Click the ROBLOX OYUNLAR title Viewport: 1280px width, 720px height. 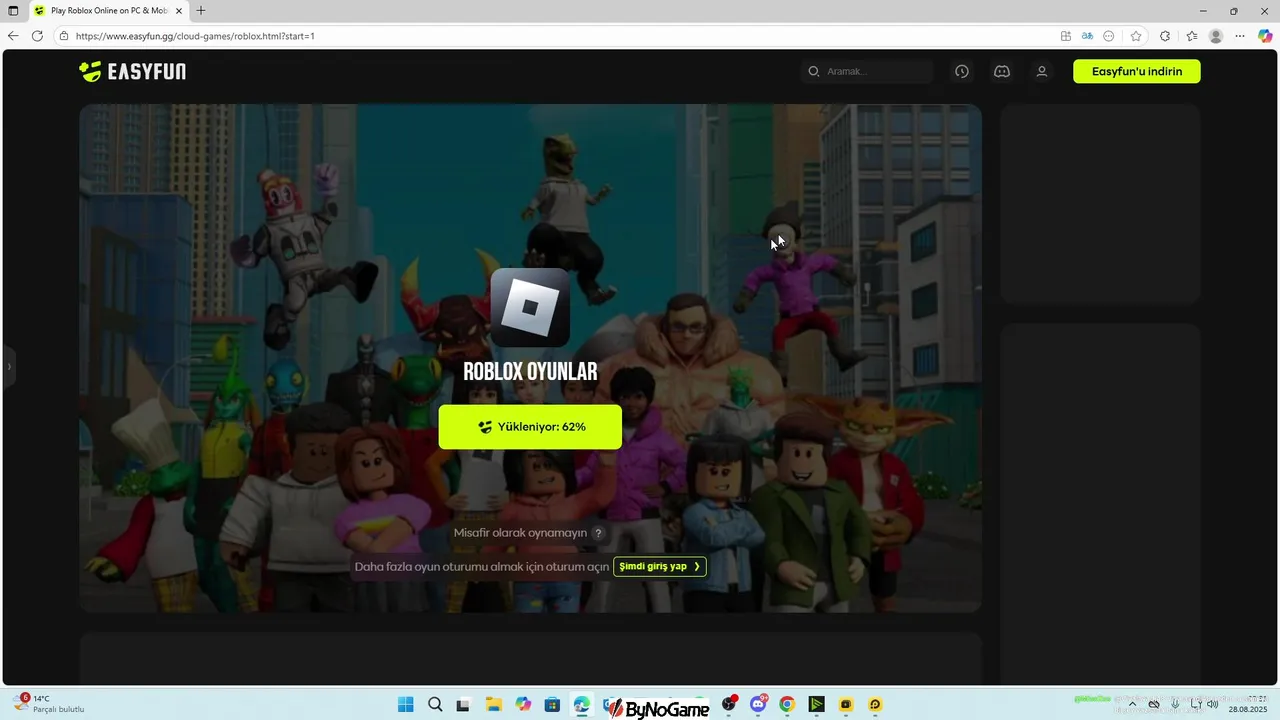[530, 372]
